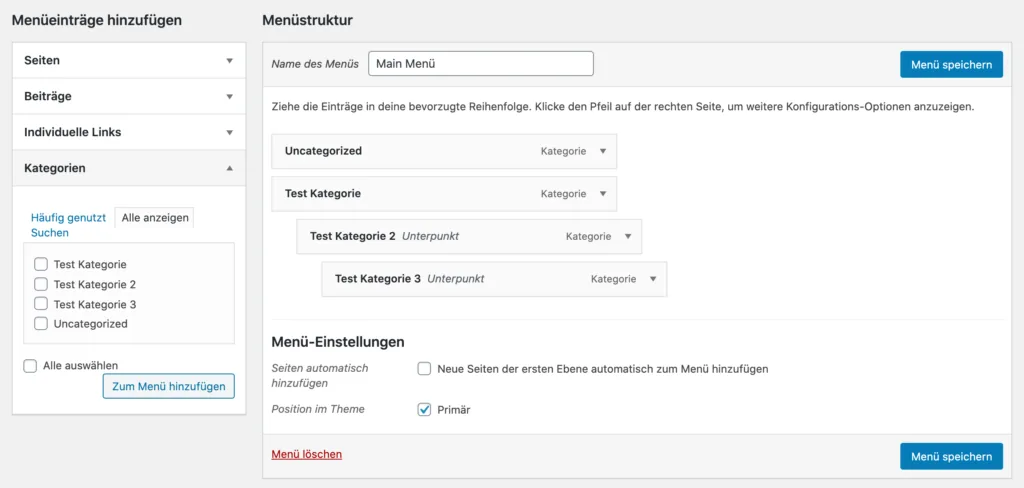
Task: Click the Menü-Einstellungen heading
Action: pyautogui.click(x=338, y=342)
